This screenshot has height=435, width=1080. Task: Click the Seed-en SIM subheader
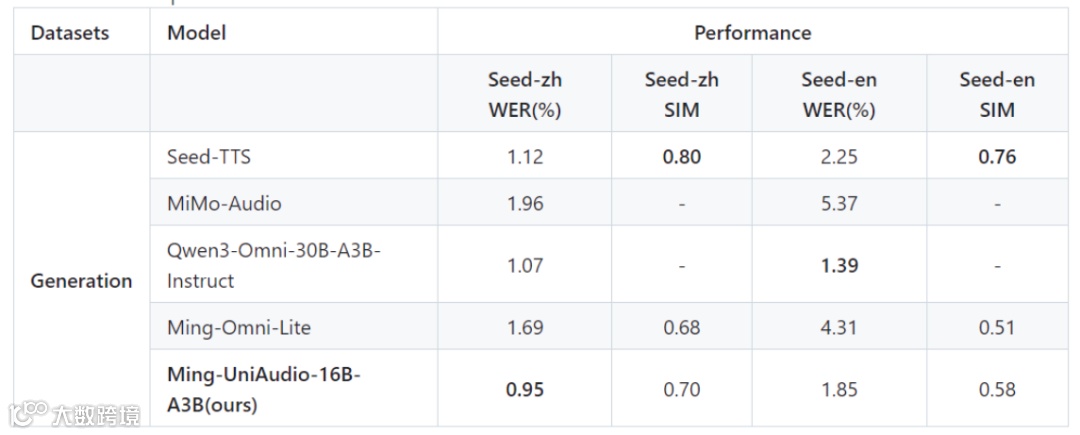[997, 94]
